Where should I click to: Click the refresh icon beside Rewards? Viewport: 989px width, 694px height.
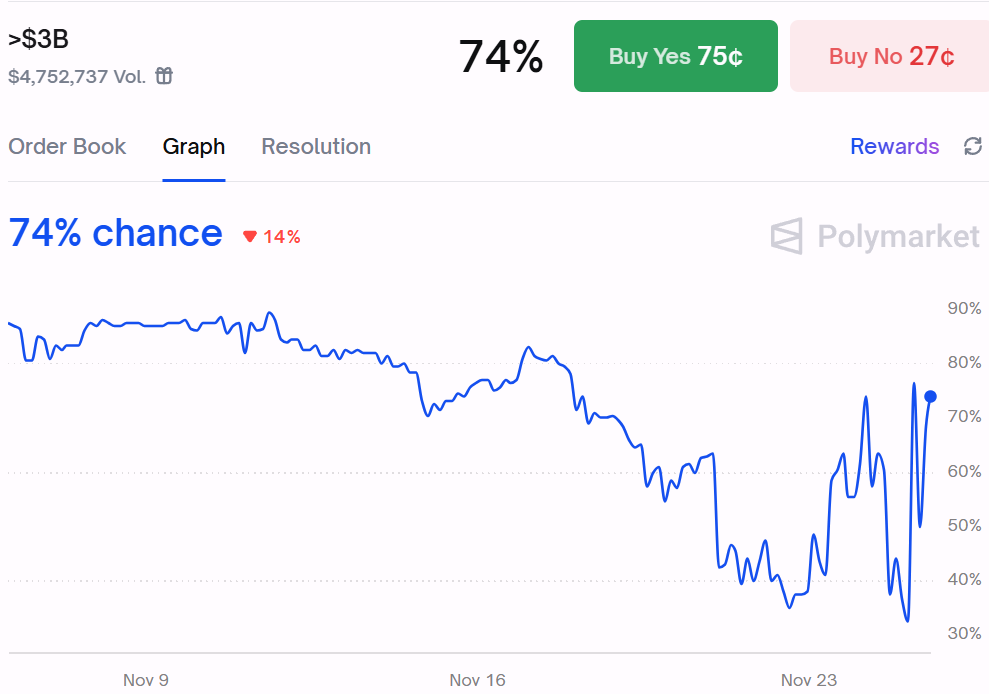tap(972, 146)
